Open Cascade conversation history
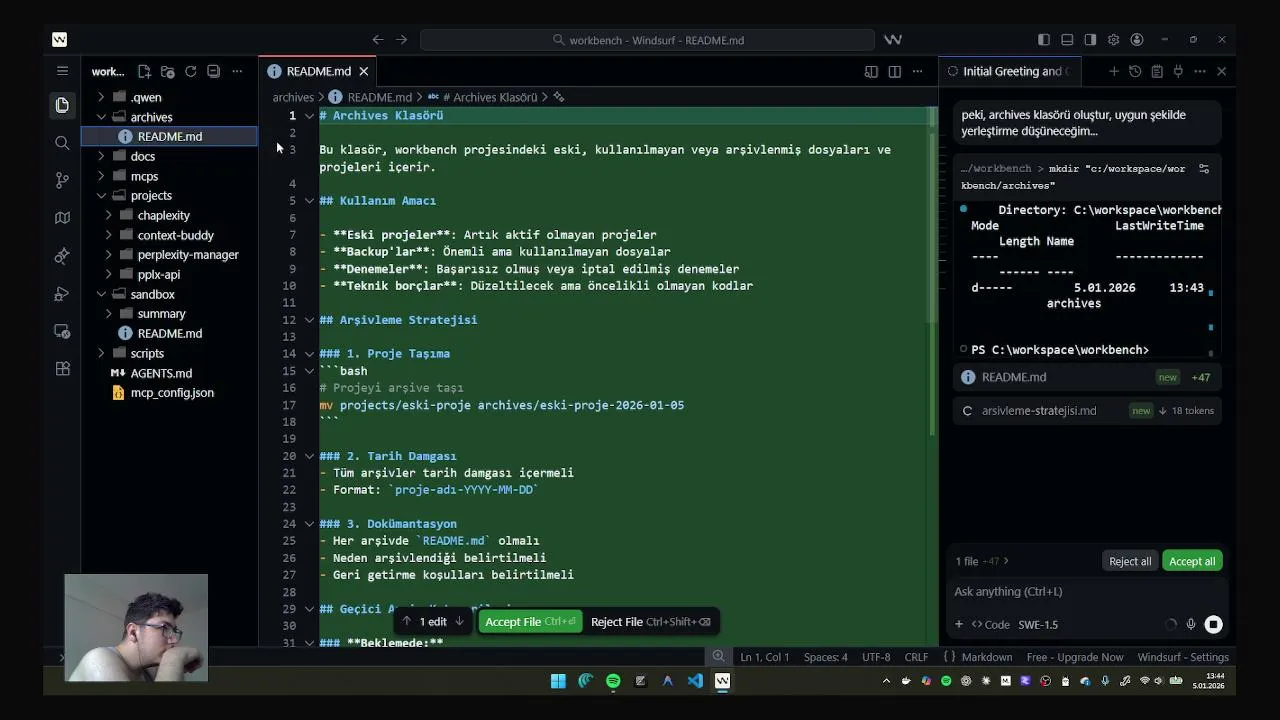The image size is (1280, 720). (1135, 71)
